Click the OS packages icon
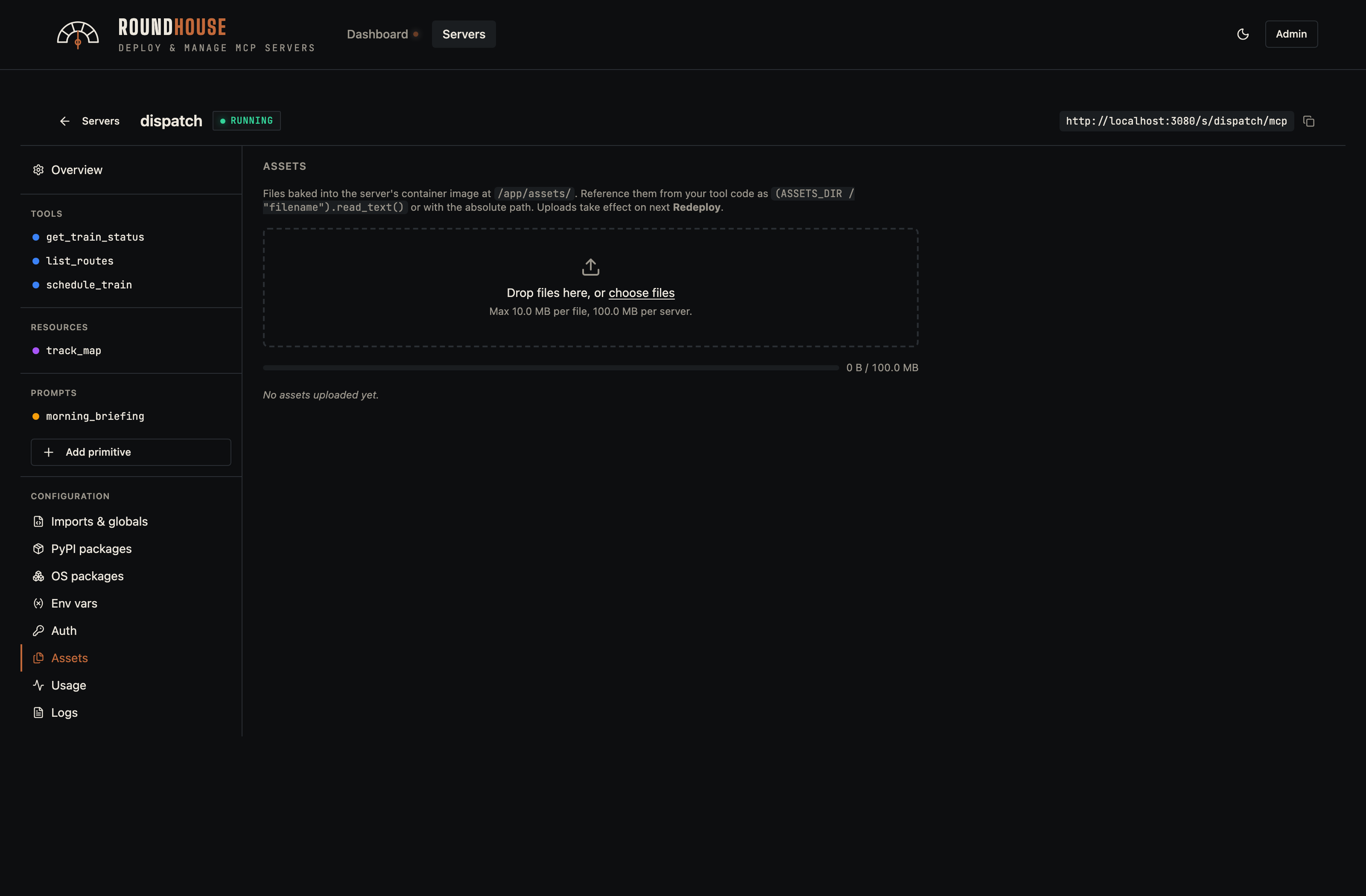This screenshot has width=1366, height=896. pyautogui.click(x=38, y=576)
